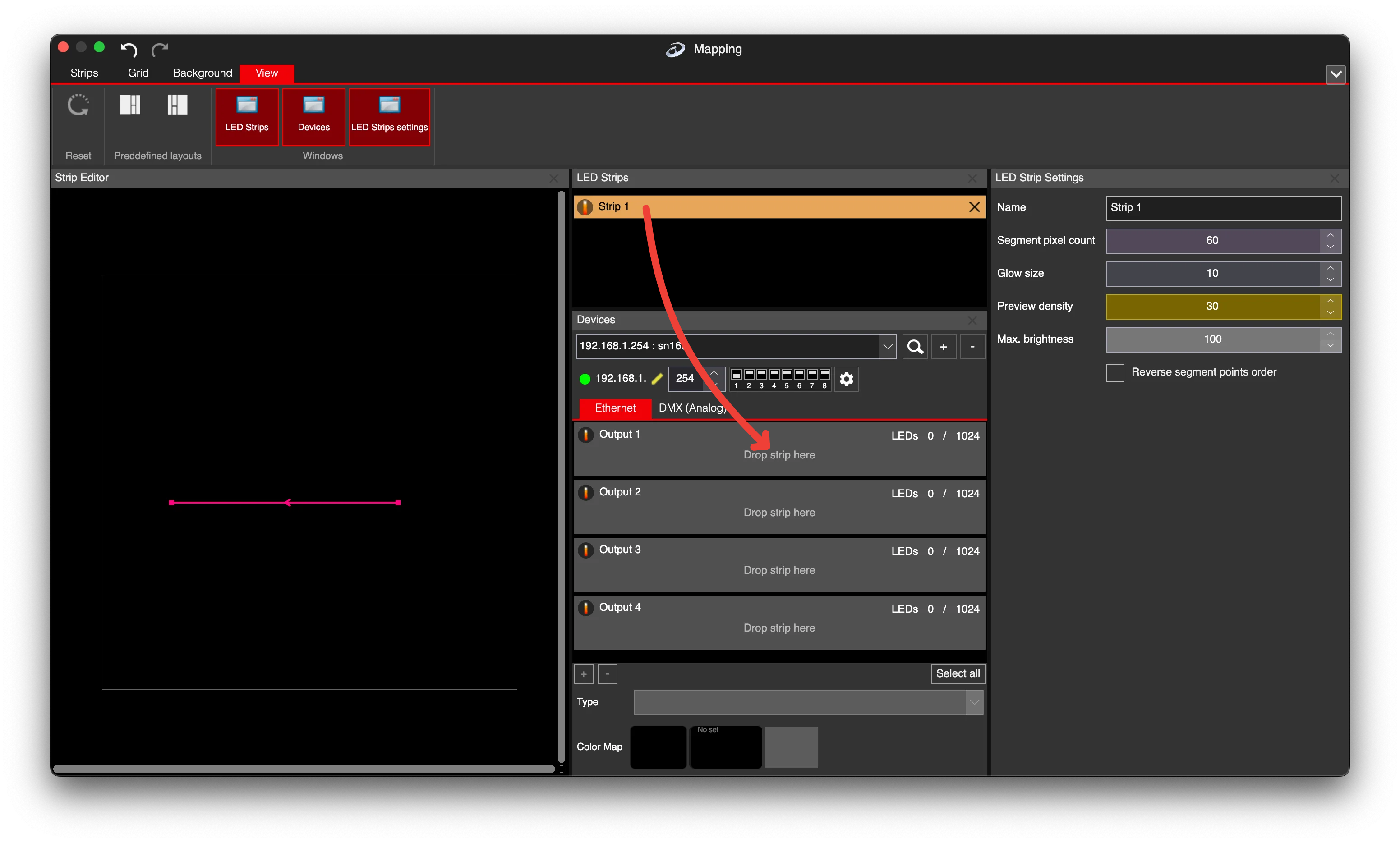The width and height of the screenshot is (1400, 843).
Task: Decrease Max. brightness with down arrow
Action: click(x=1330, y=345)
